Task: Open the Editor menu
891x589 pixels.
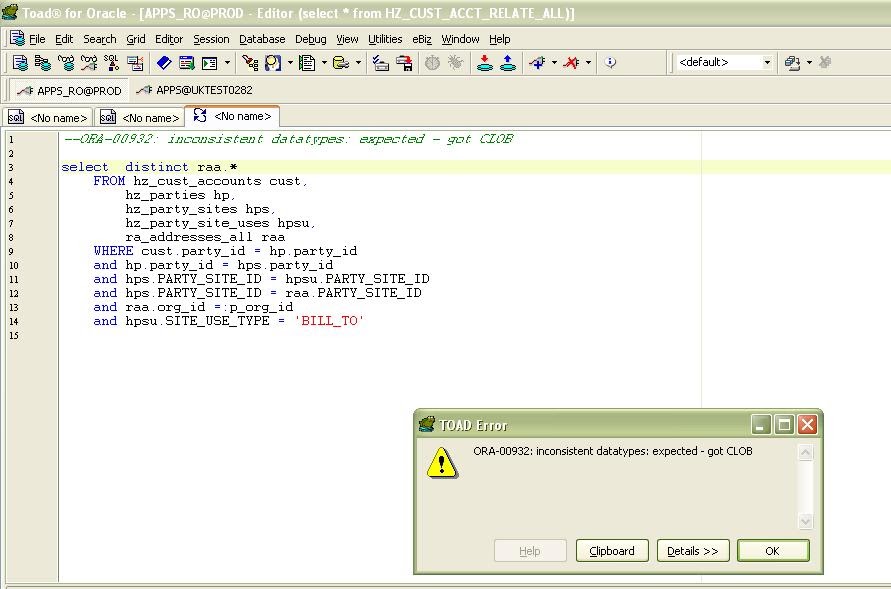Action: (x=169, y=39)
